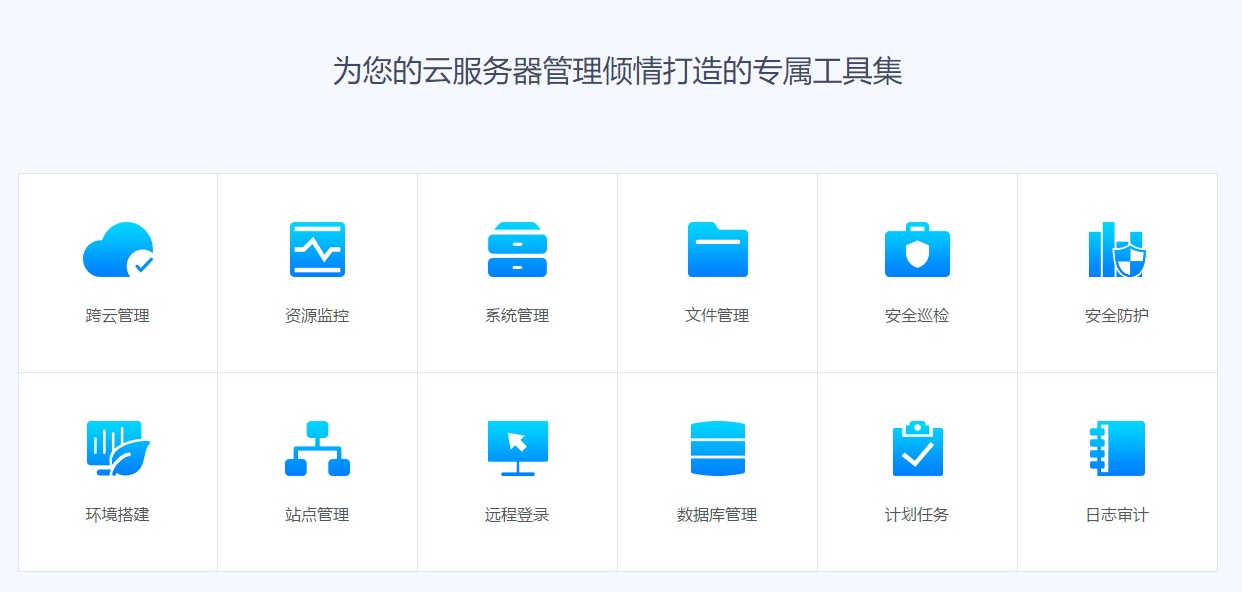This screenshot has width=1242, height=592.
Task: Open the 计划任务 clipboard checkmark icon
Action: [917, 448]
